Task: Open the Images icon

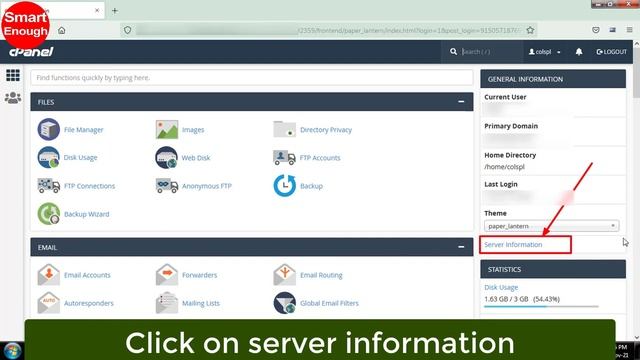Action: click(x=167, y=129)
